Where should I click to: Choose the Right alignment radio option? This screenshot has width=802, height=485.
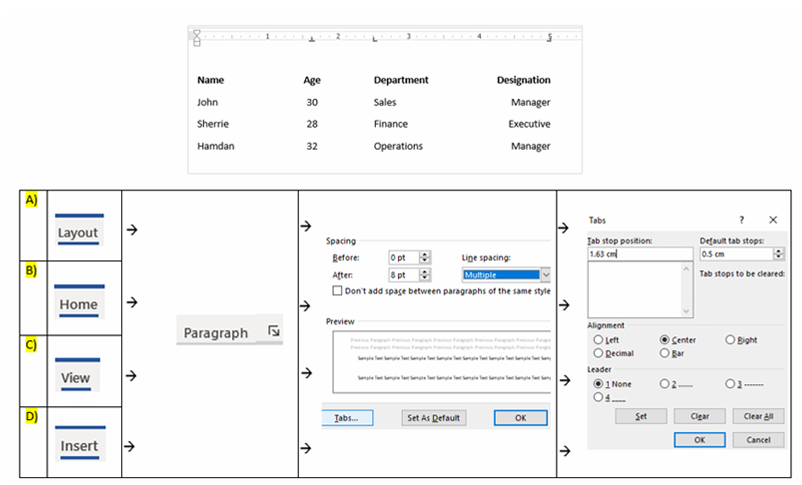coord(729,340)
